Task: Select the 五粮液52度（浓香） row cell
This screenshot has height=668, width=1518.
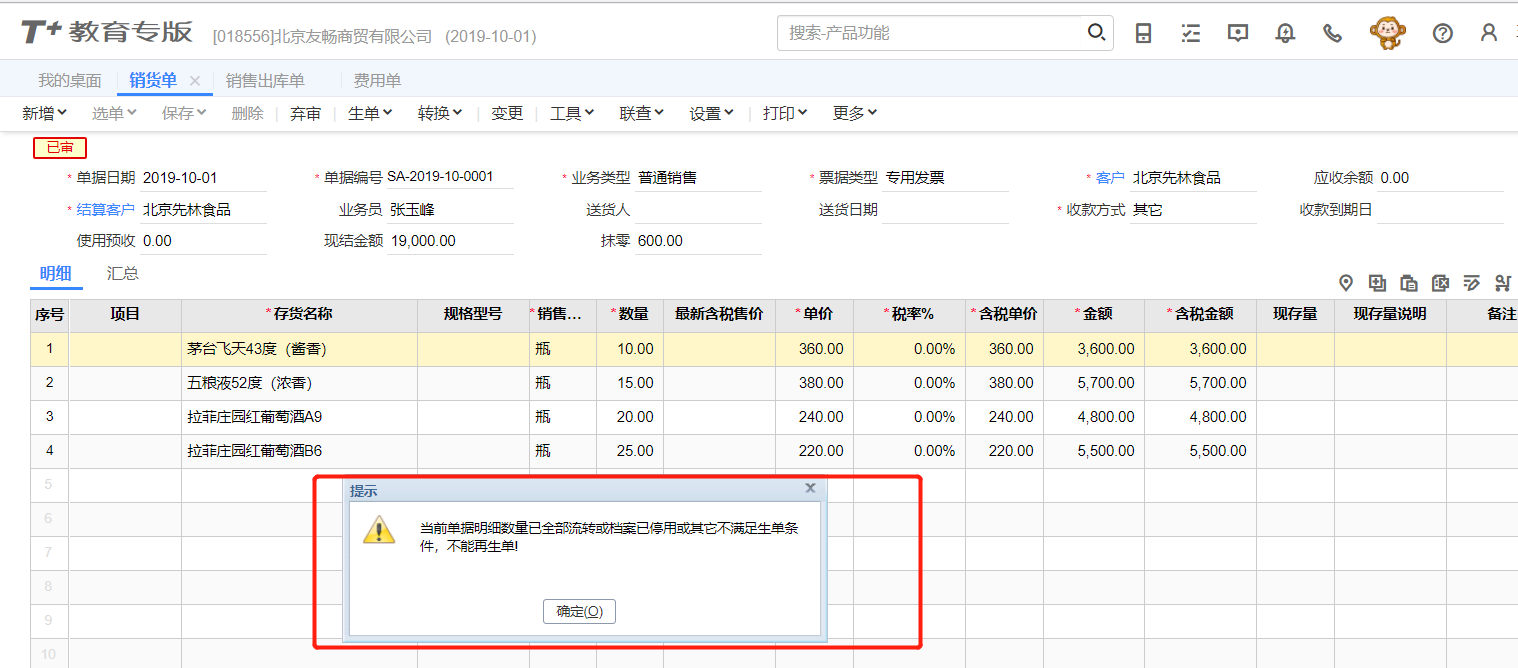Action: pyautogui.click(x=299, y=384)
